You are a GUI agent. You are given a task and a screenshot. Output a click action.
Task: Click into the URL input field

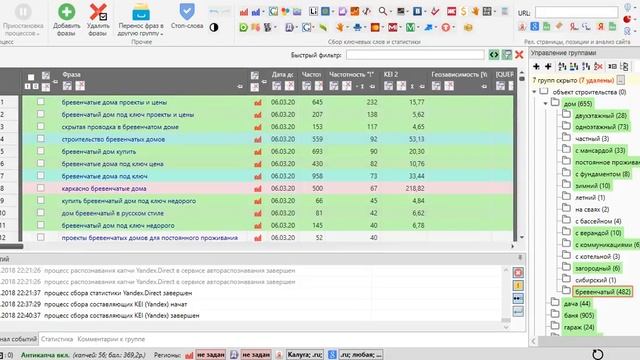576,12
